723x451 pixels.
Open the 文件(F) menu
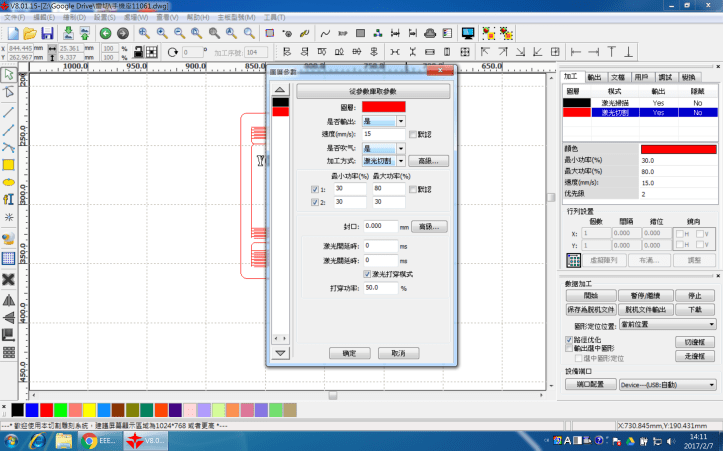coord(15,18)
